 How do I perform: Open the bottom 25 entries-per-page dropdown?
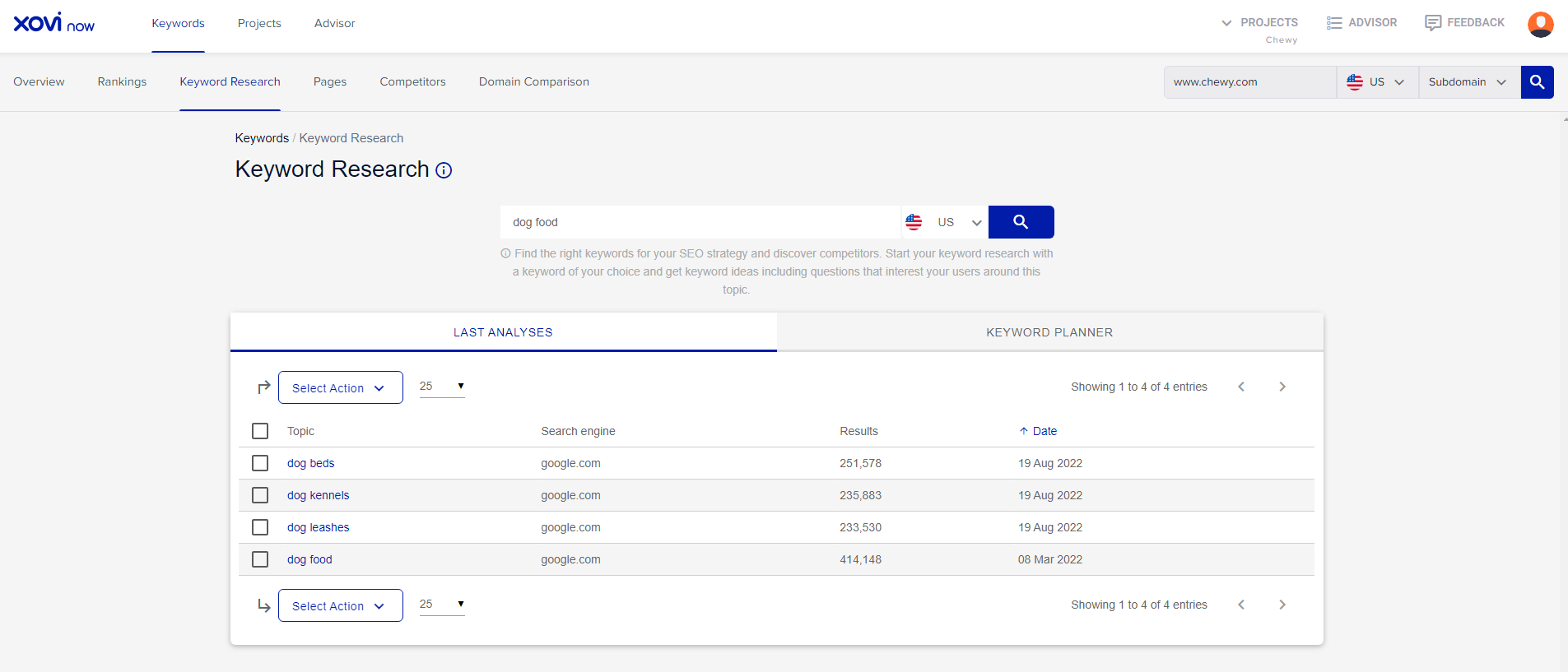coord(442,605)
